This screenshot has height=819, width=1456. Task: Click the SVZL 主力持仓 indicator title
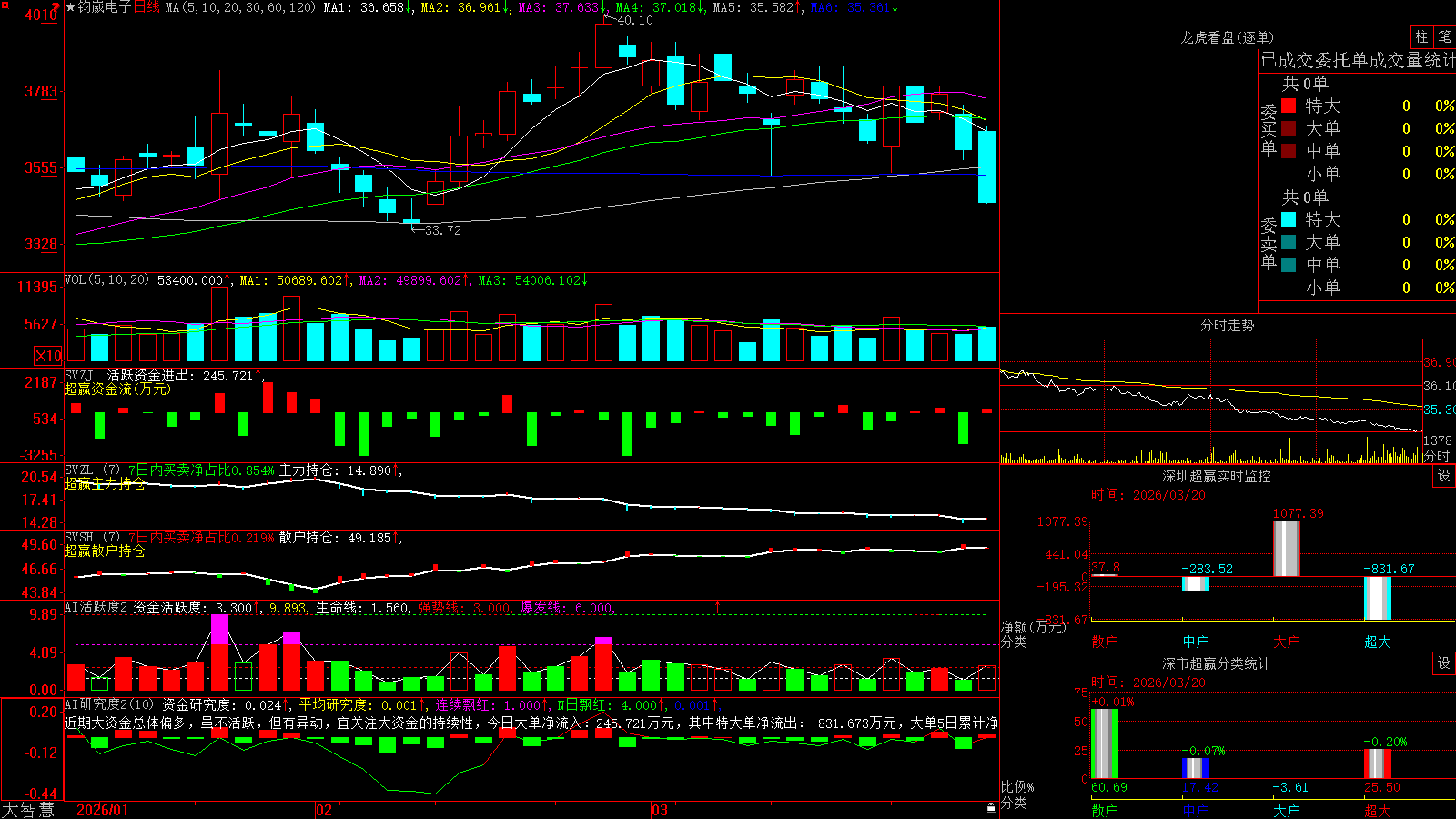point(91,470)
